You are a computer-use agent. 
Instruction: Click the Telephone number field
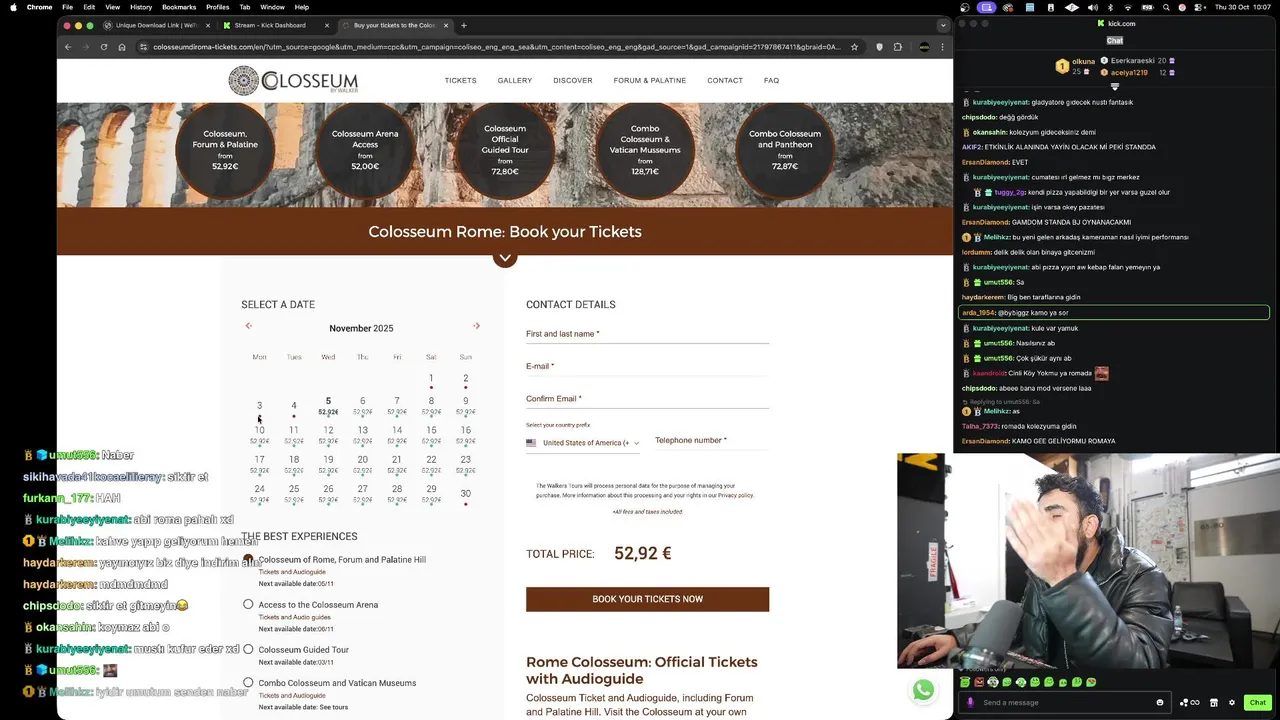click(712, 440)
